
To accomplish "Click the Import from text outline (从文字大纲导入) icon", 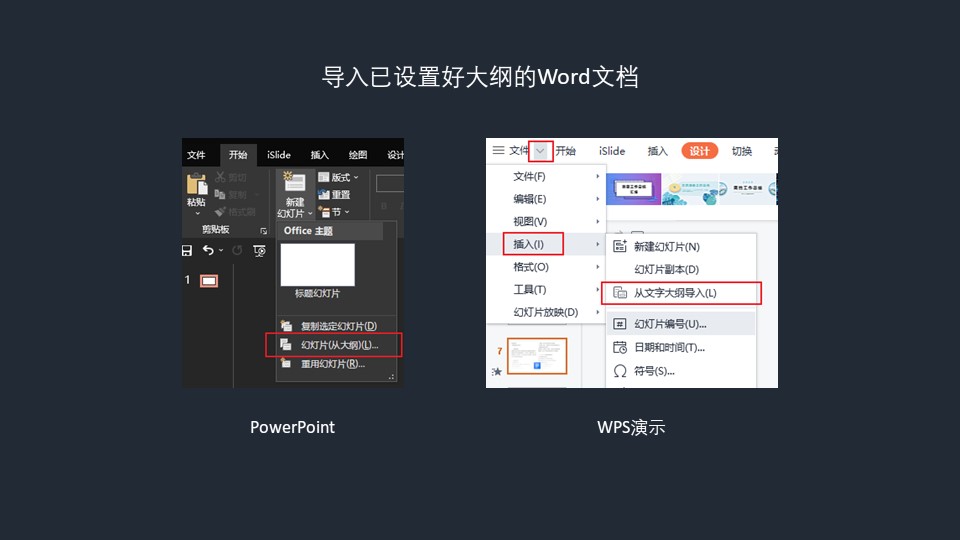I will click(x=620, y=293).
